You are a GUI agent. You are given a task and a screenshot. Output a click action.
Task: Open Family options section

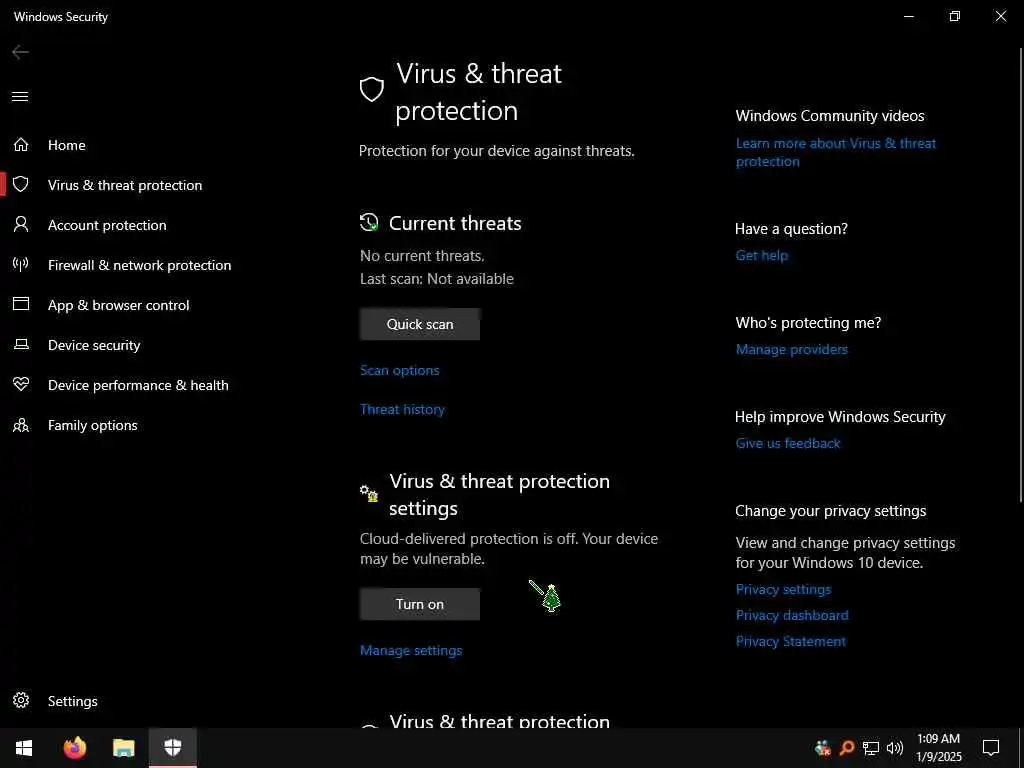click(93, 425)
